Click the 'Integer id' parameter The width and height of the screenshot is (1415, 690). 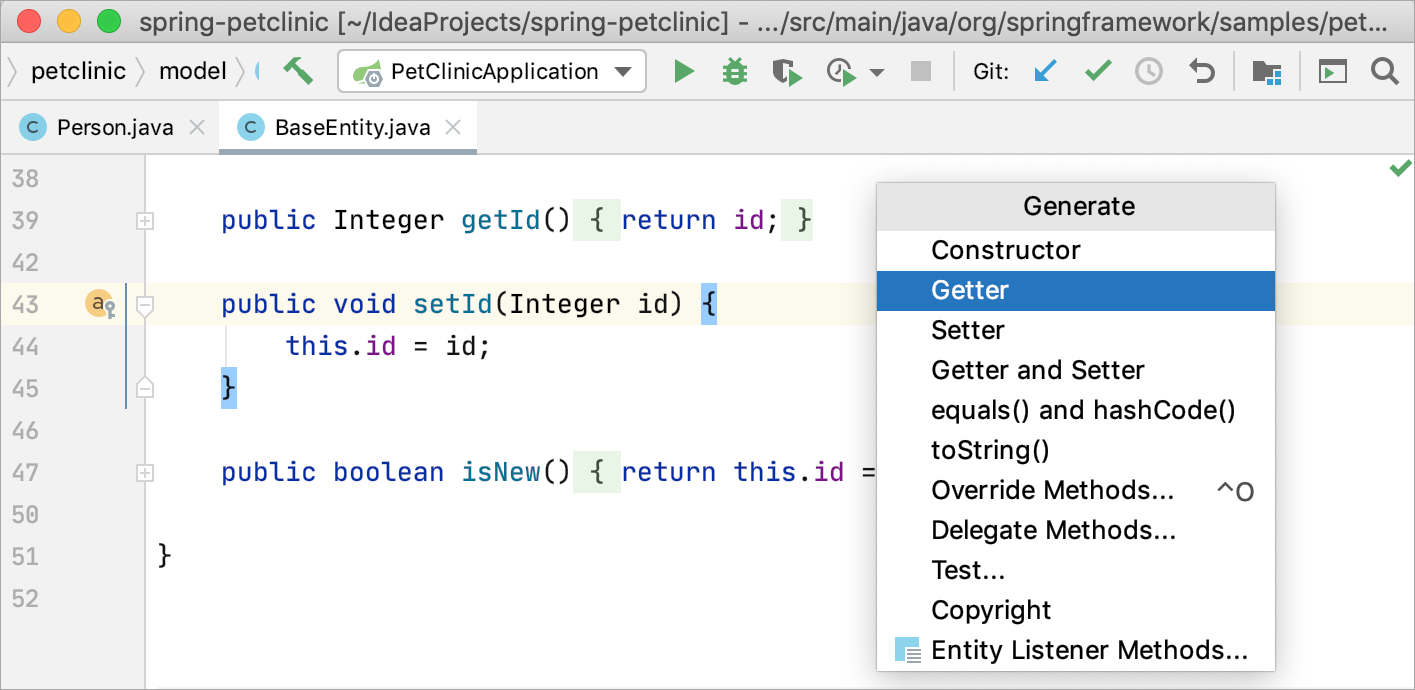588,304
